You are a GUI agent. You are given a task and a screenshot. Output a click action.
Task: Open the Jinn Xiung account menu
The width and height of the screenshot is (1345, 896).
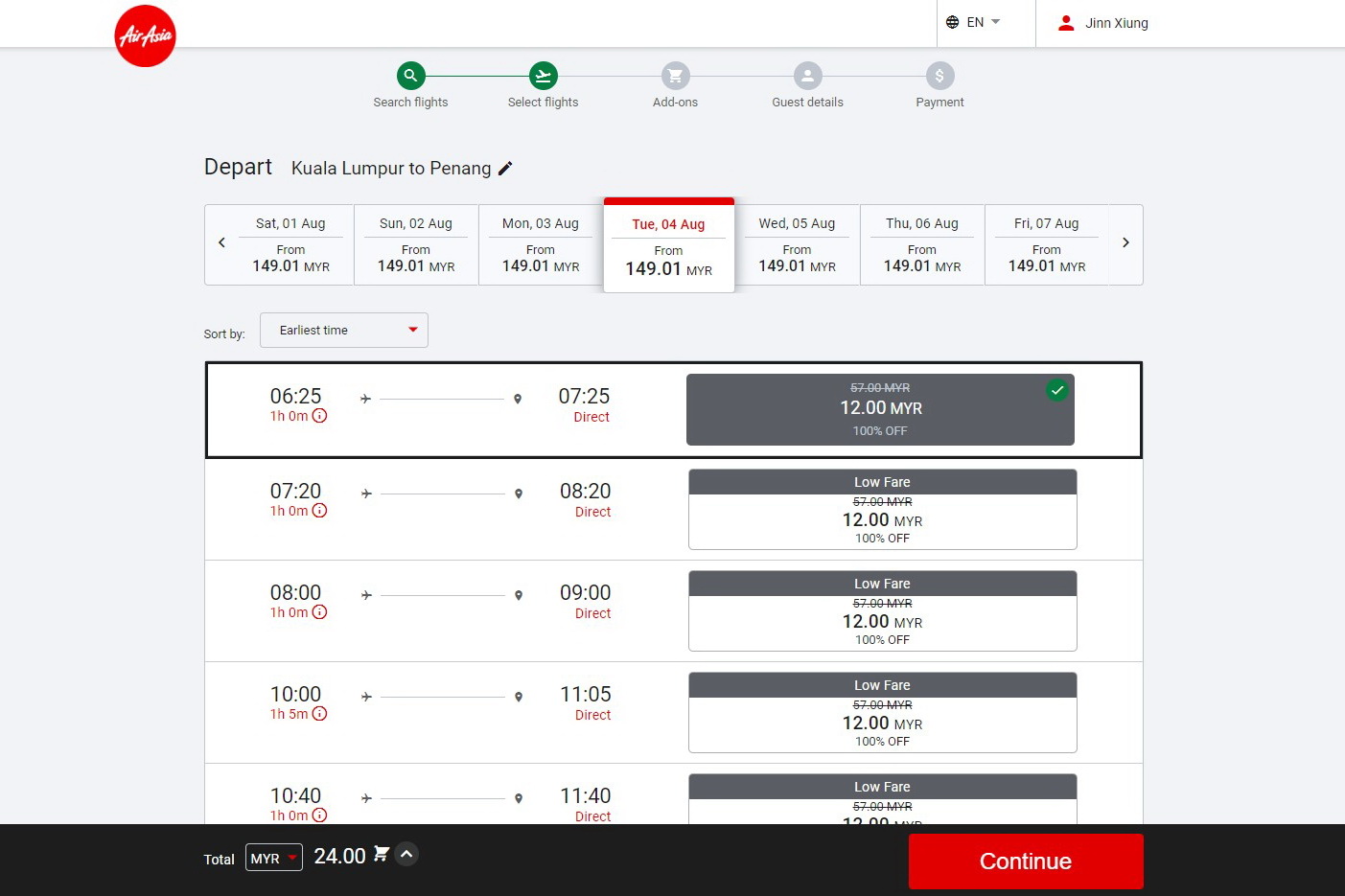(x=1102, y=23)
